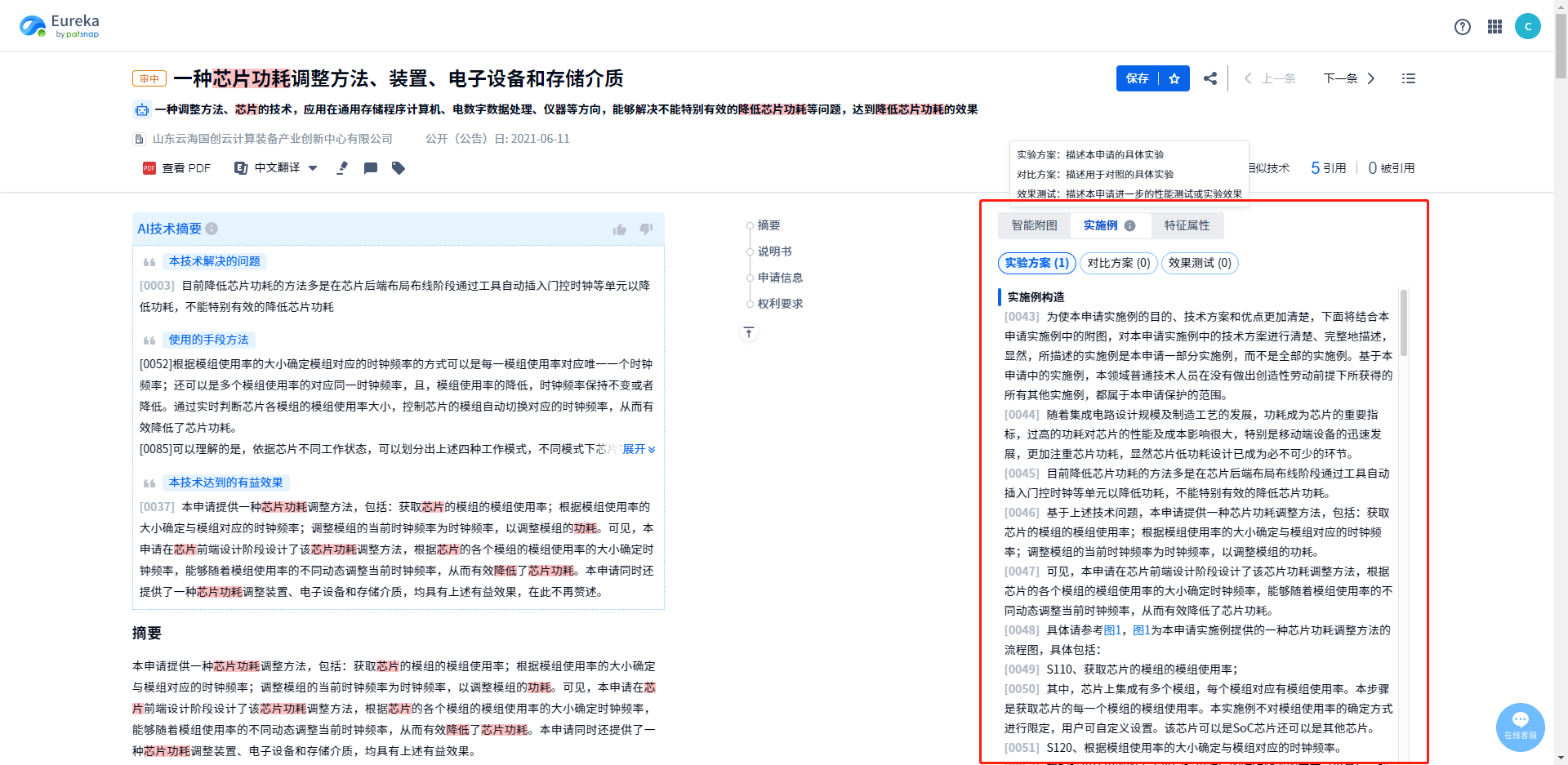Select the 实验方案 (1) filter
The width and height of the screenshot is (1568, 765).
[x=1036, y=263]
